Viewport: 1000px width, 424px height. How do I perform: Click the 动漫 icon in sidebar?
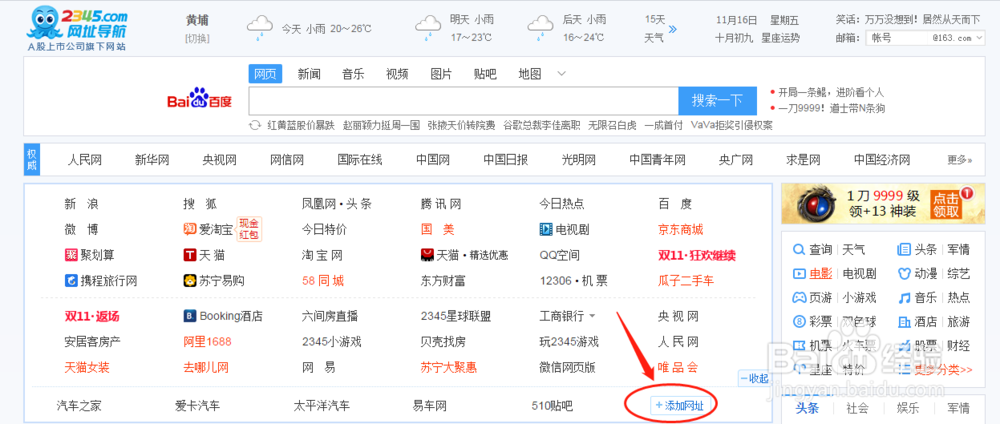point(904,274)
